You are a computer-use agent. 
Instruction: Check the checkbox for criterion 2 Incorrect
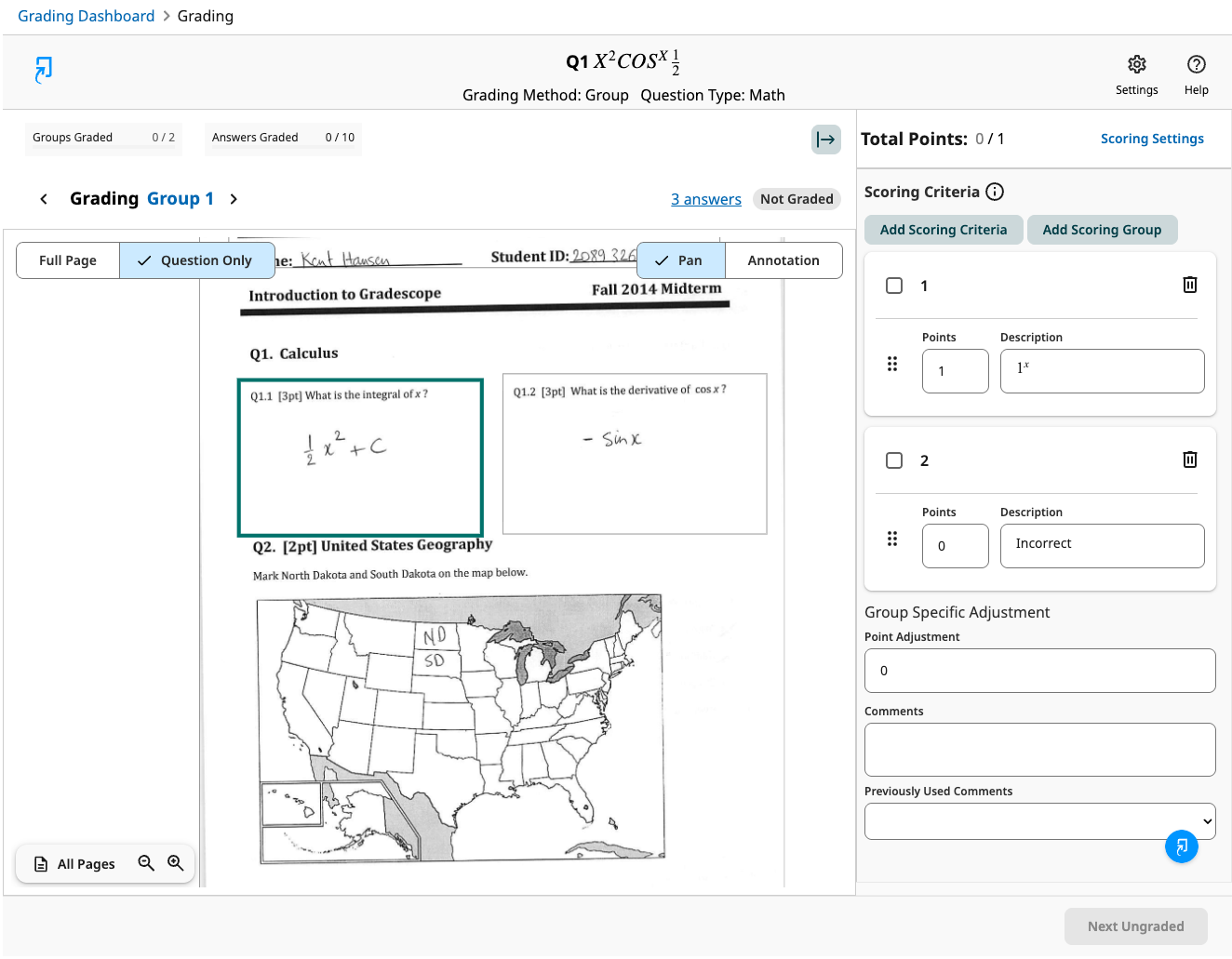point(894,460)
